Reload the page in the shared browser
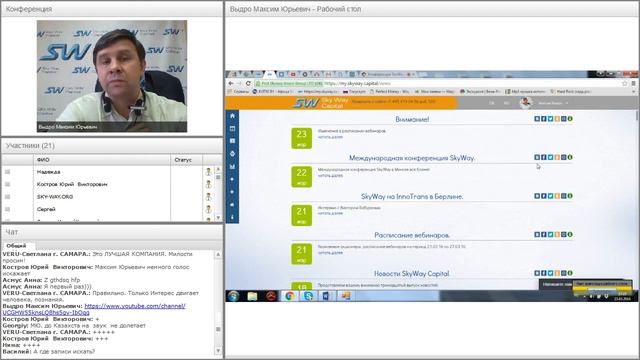Image resolution: width=640 pixels, height=360 pixels. pos(248,83)
